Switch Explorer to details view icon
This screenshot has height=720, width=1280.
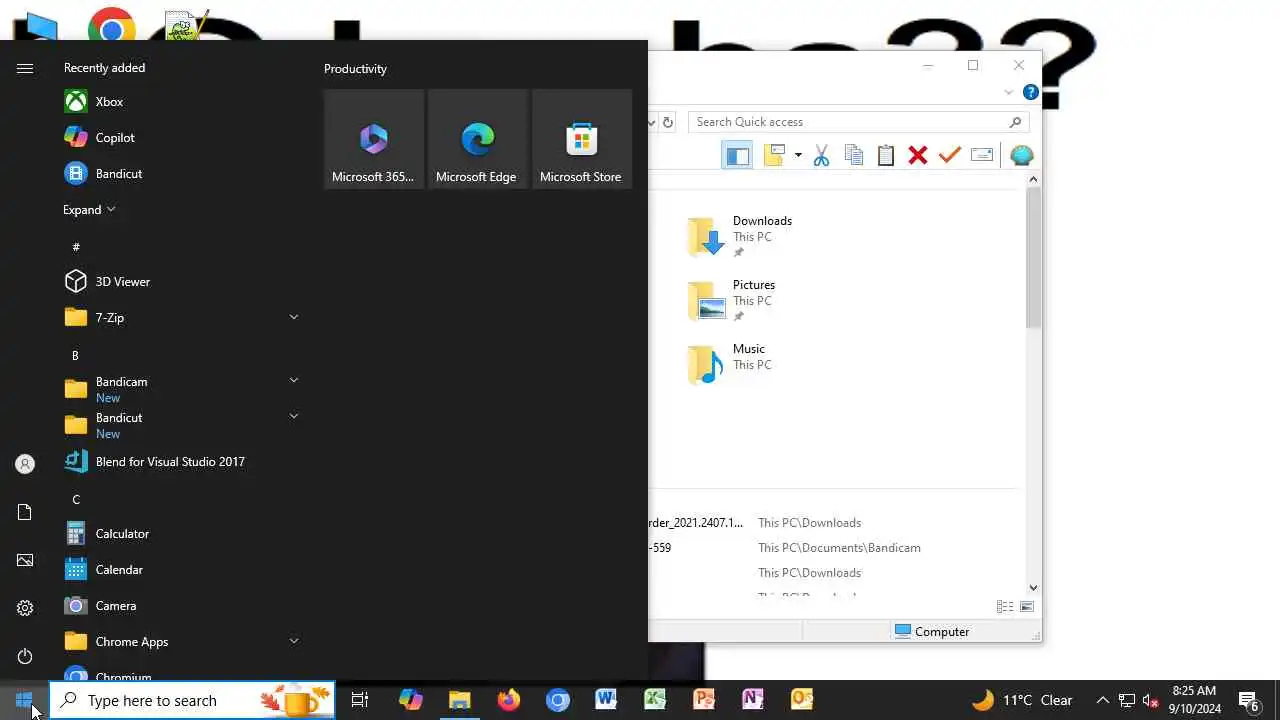click(1005, 607)
